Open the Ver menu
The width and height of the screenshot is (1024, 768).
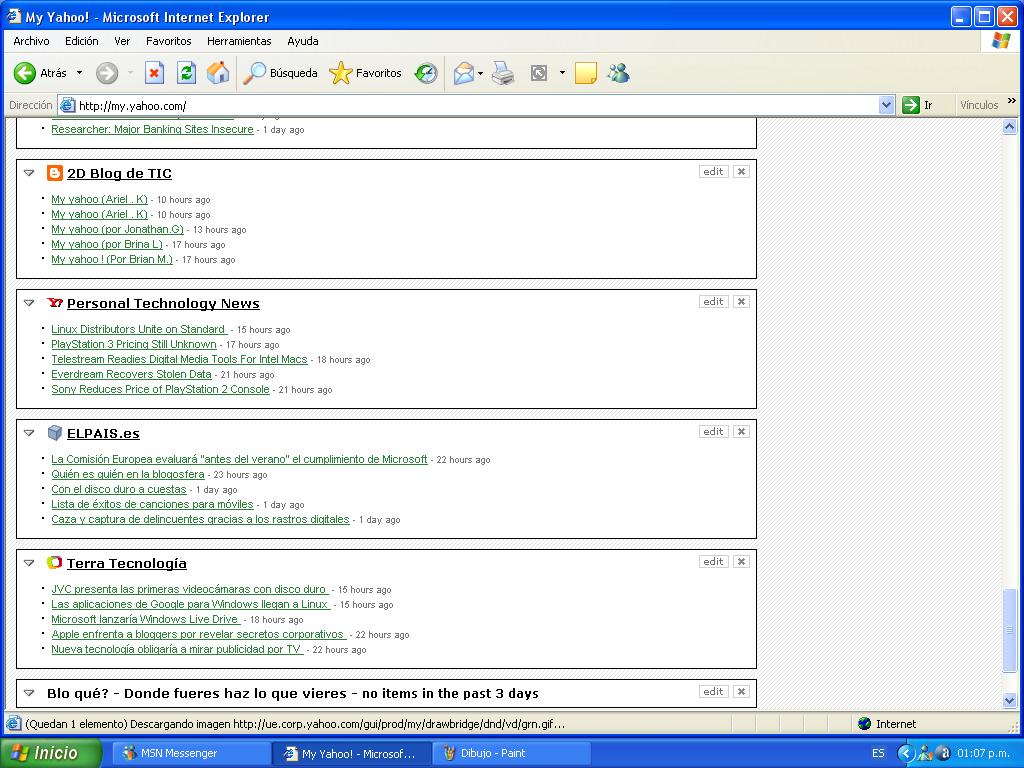pos(122,41)
